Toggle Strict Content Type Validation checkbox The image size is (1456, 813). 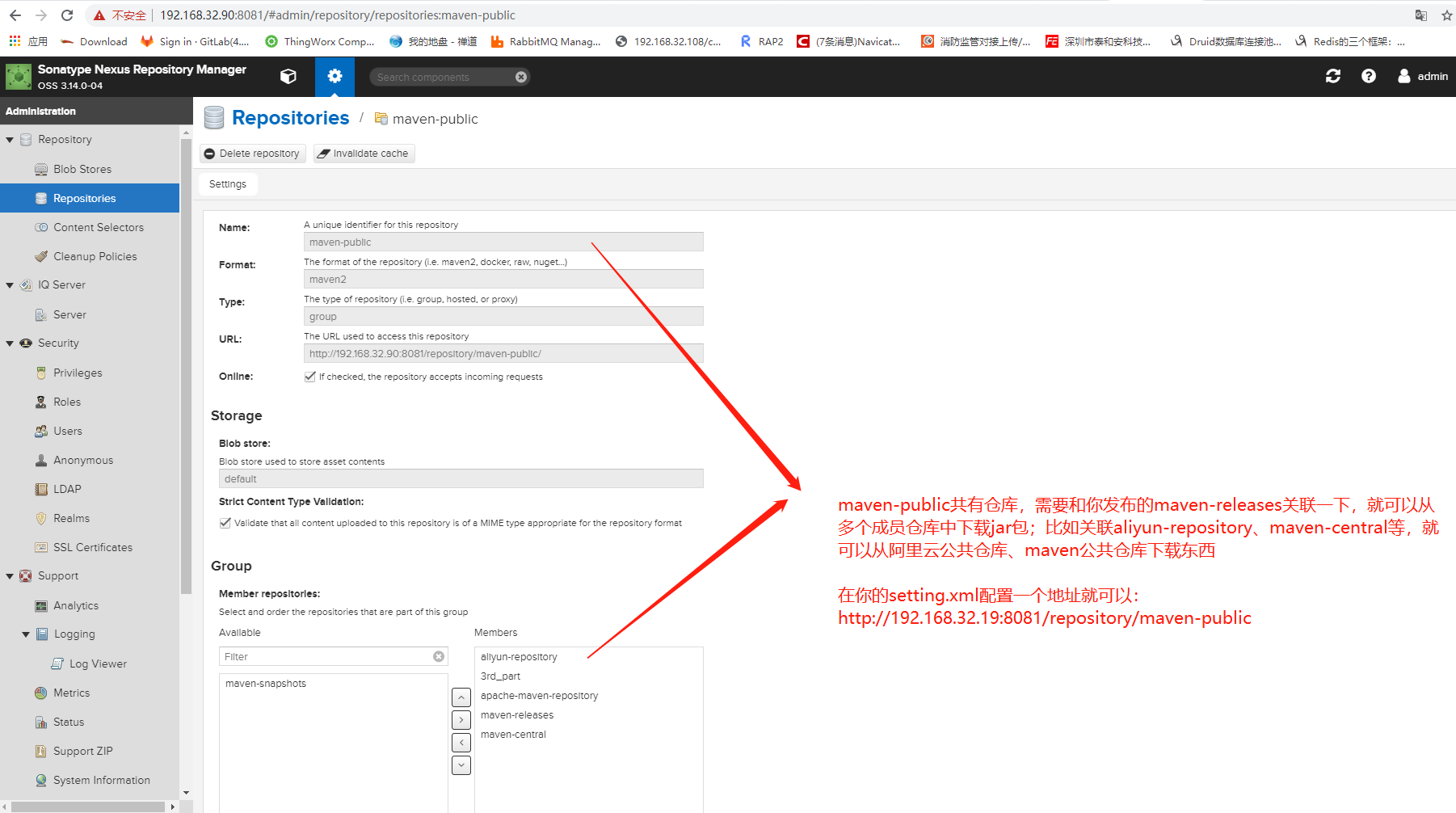pos(225,523)
